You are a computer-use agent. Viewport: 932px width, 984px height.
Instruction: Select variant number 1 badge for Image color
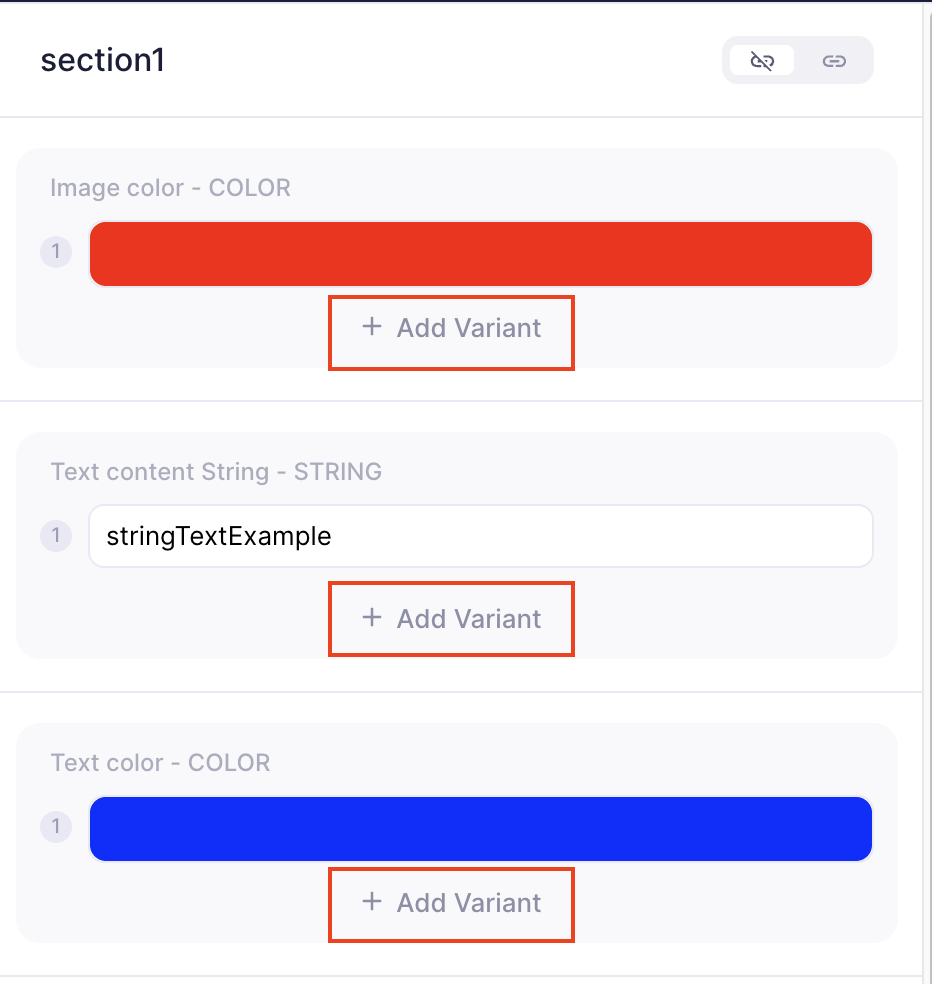[x=56, y=252]
